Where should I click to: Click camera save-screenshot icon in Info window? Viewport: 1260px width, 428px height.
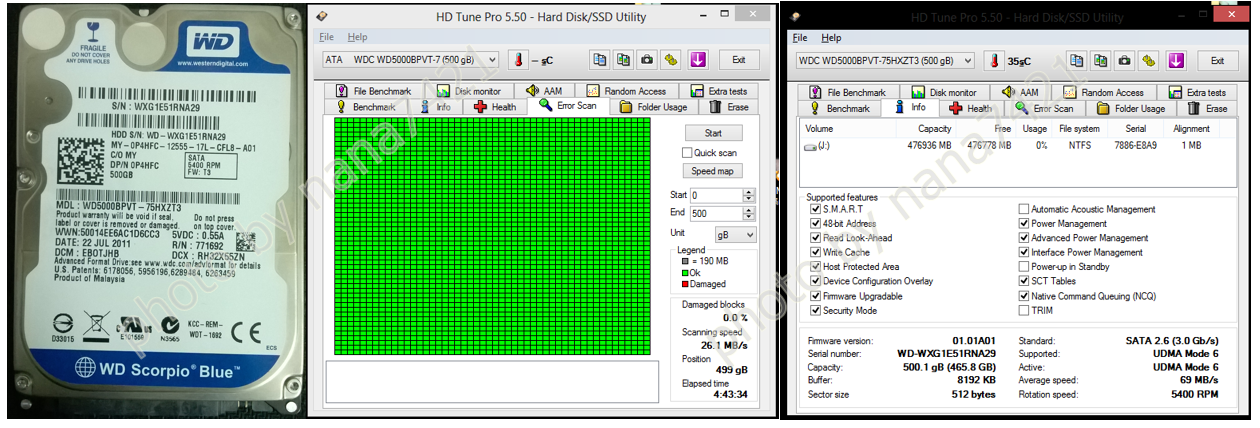pos(1123,60)
